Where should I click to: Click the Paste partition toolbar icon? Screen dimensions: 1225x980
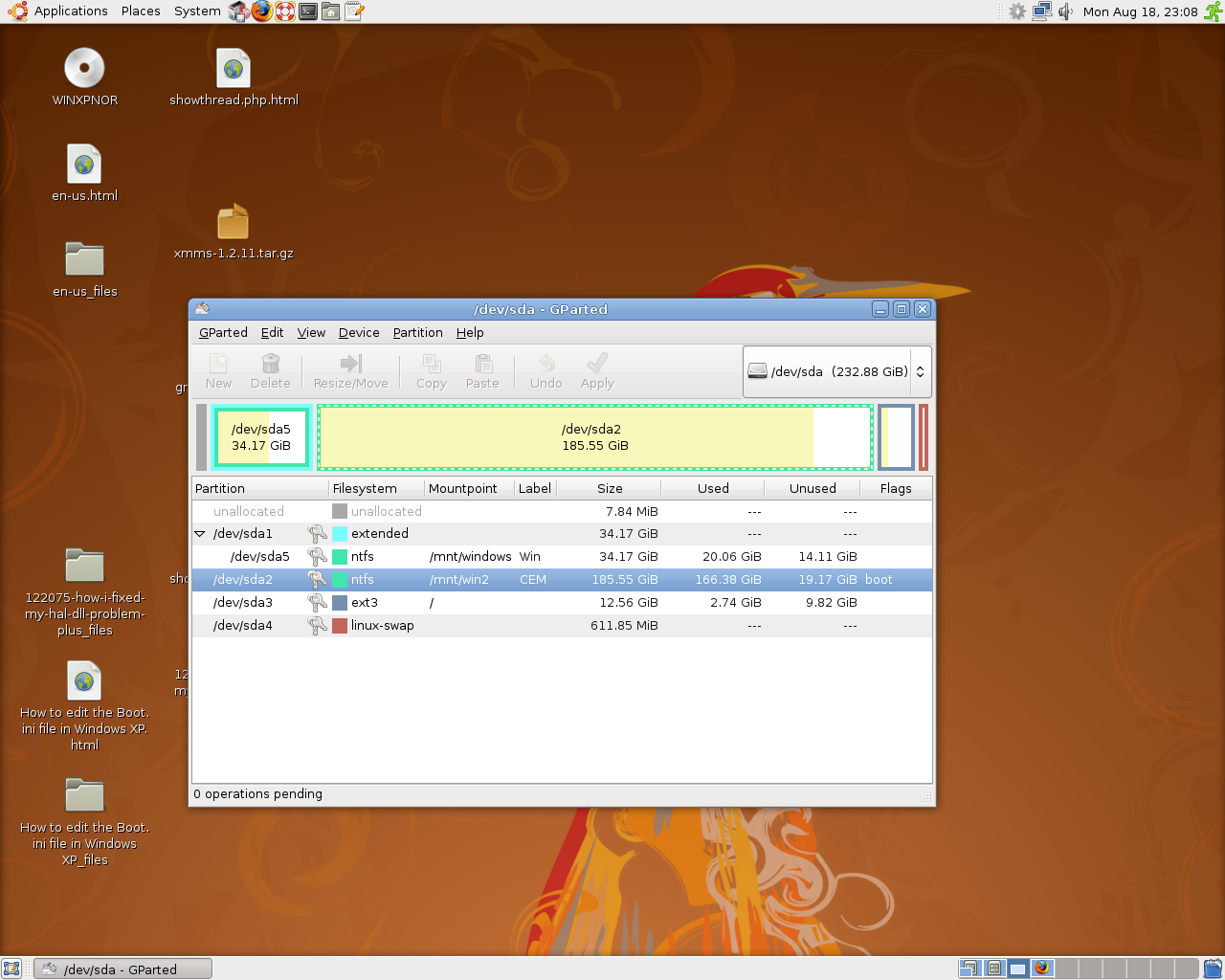click(x=483, y=364)
